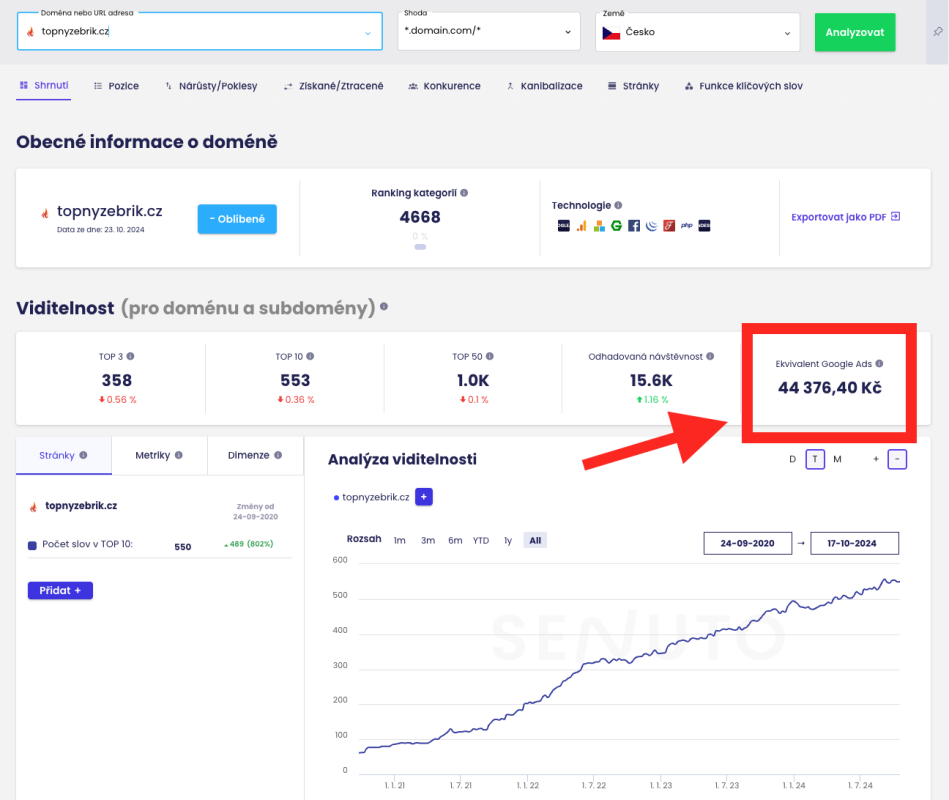949x800 pixels.
Task: Click the info icon on Metriky tab
Action: [x=179, y=455]
